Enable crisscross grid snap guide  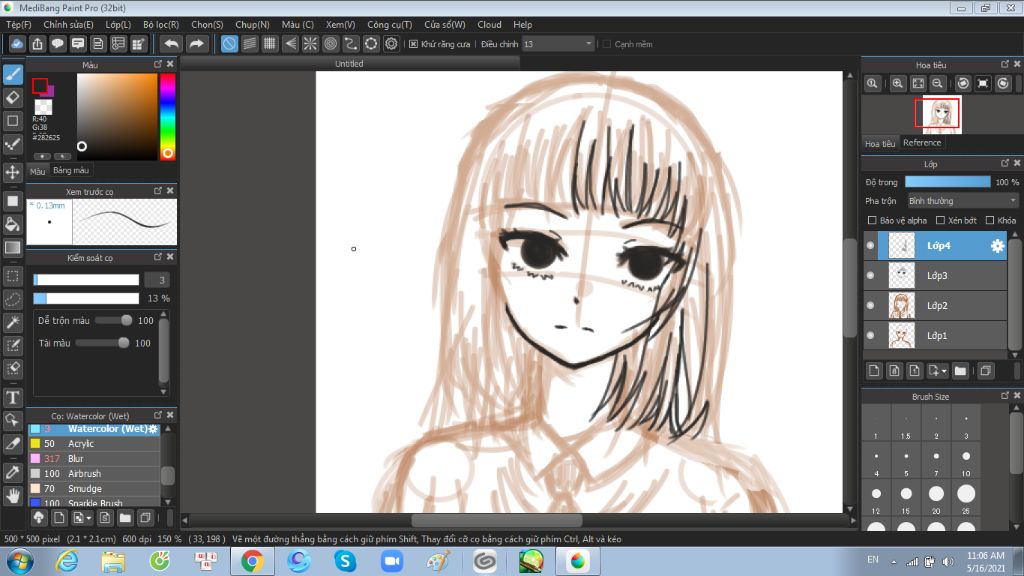point(270,44)
